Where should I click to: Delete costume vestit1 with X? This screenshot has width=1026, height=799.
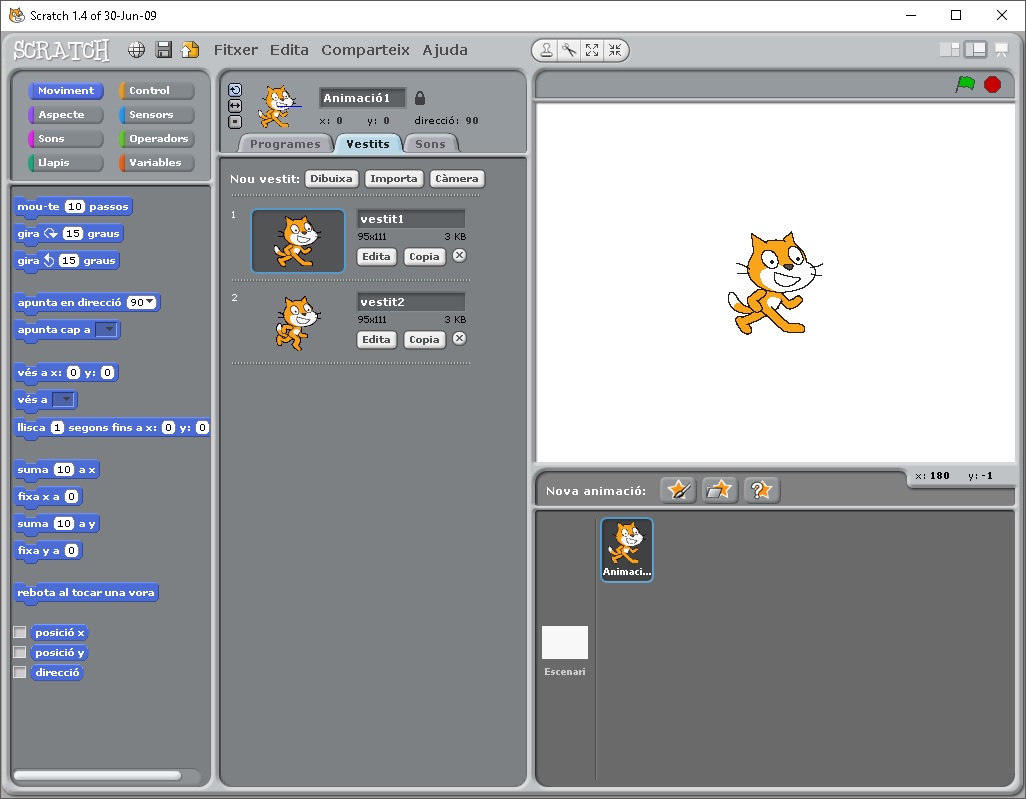(x=459, y=256)
